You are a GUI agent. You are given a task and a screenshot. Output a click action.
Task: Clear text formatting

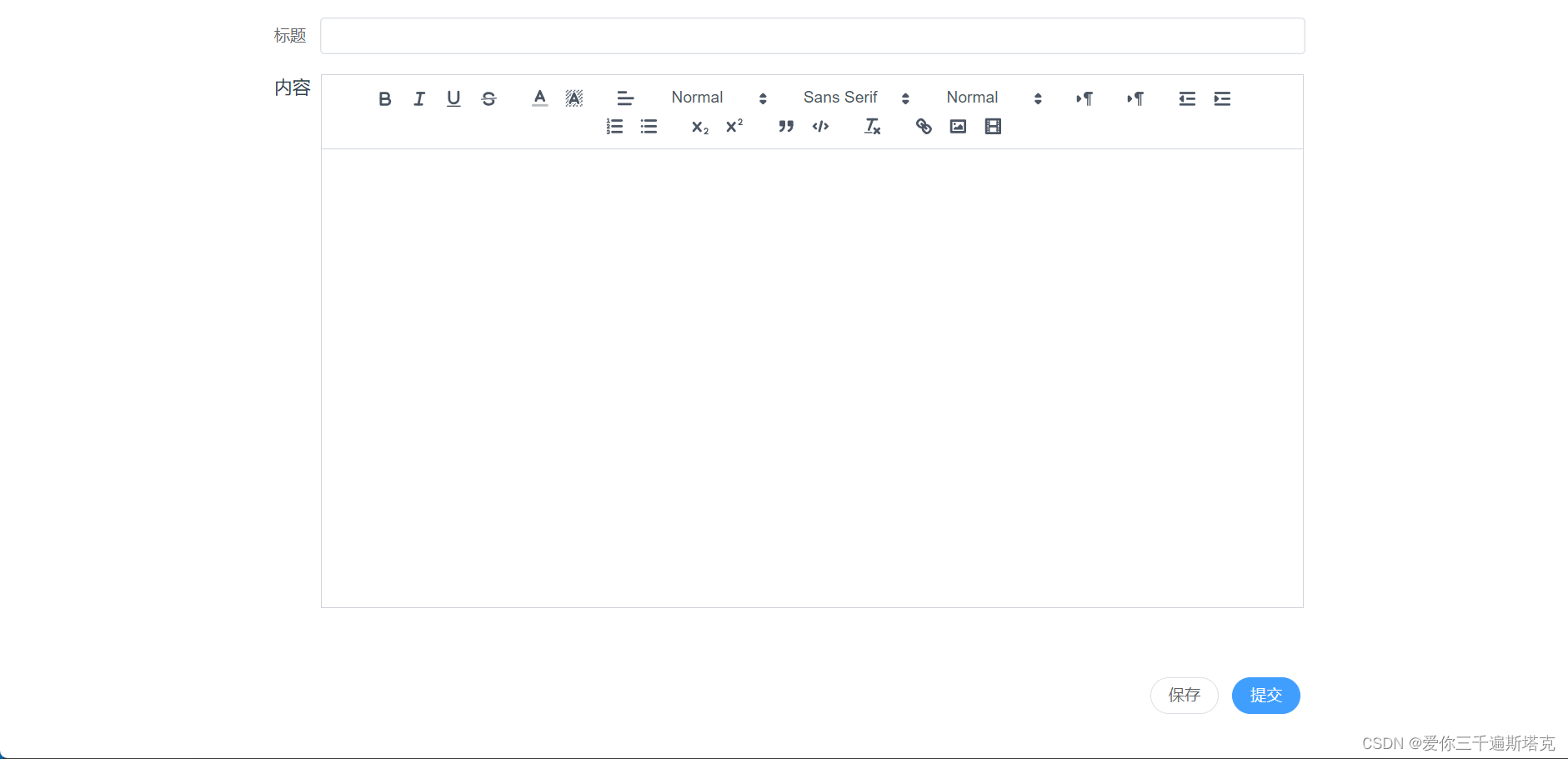(872, 127)
